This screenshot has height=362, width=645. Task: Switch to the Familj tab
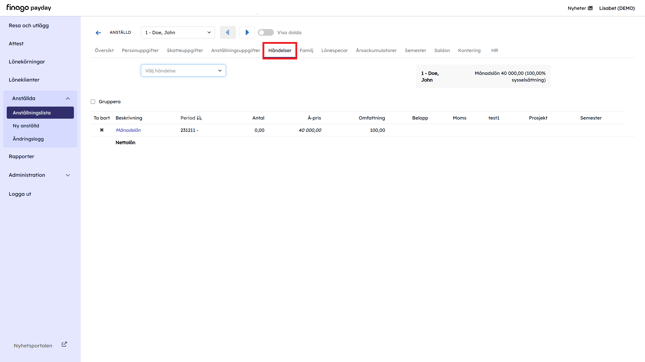click(x=306, y=51)
